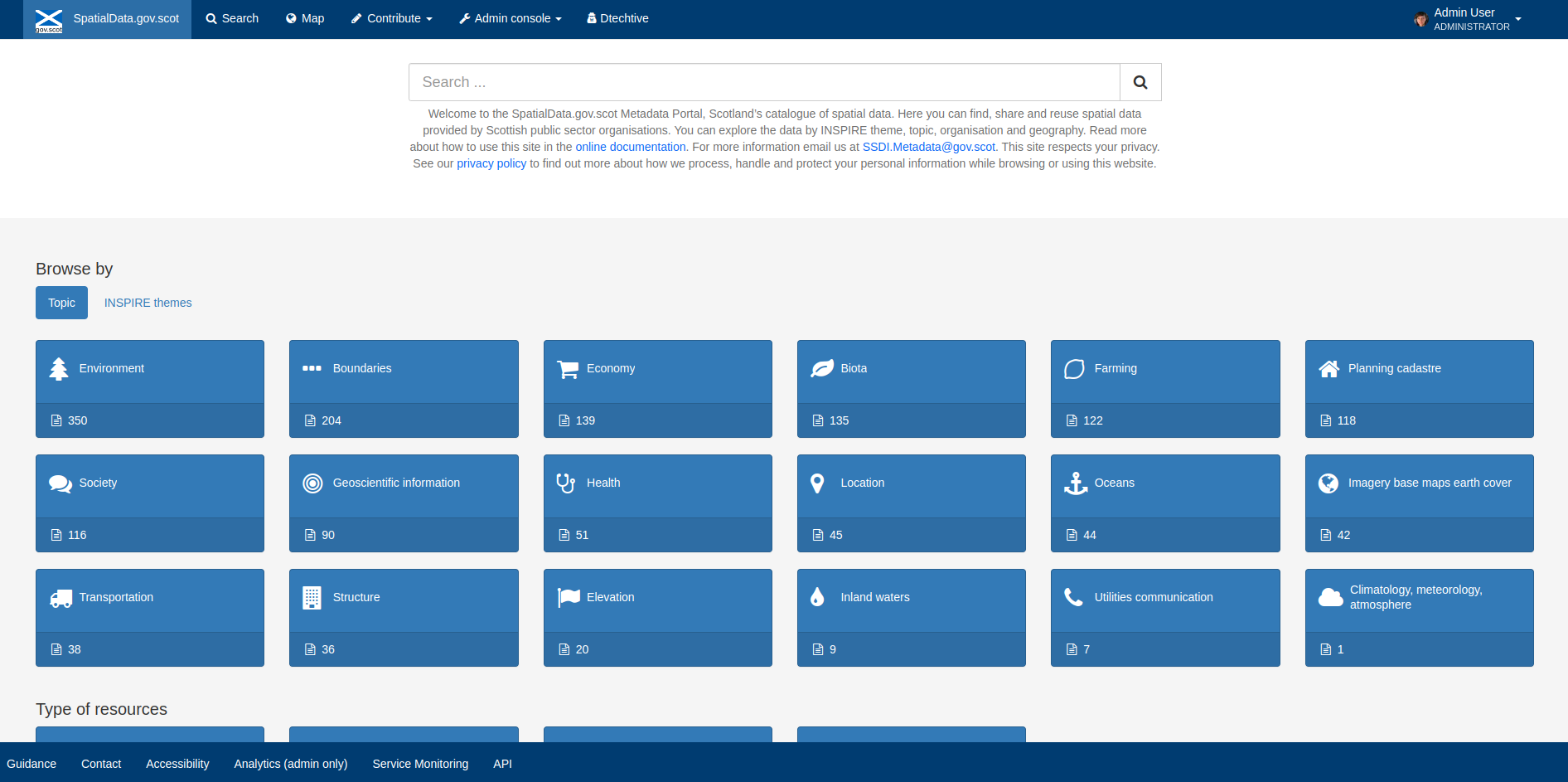Click the Structure record count 36
Screen dimensions: 1568x782
[x=328, y=649]
